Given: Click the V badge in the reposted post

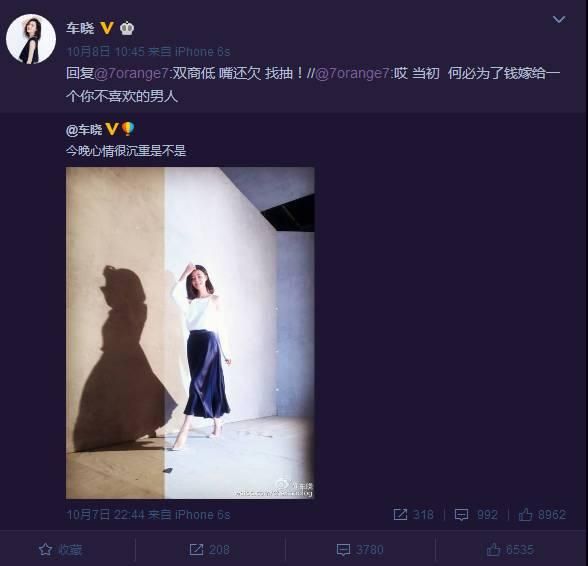Looking at the screenshot, I should pos(112,129).
